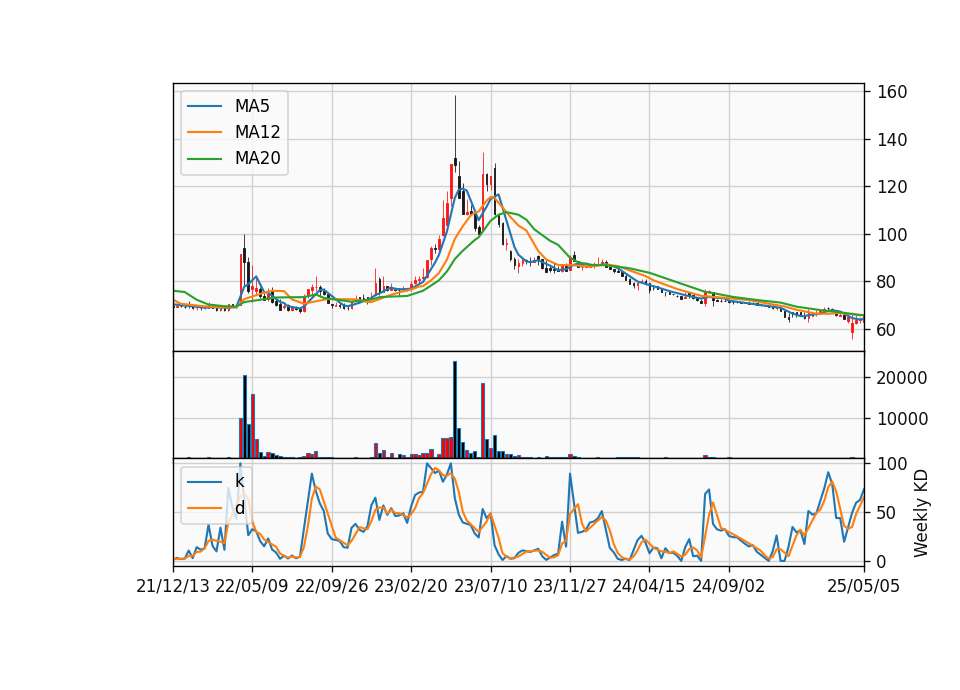Click the 160 price axis label

click(892, 92)
